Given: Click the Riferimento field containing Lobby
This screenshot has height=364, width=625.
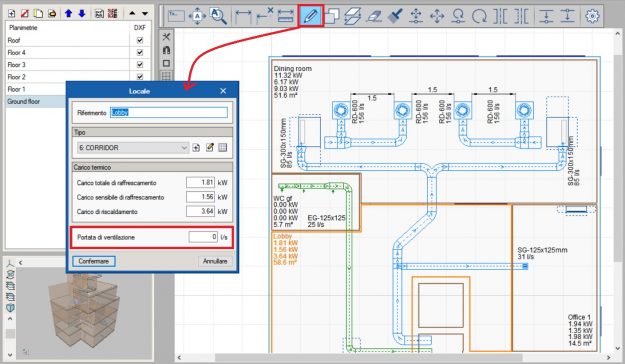Looking at the screenshot, I should 169,112.
